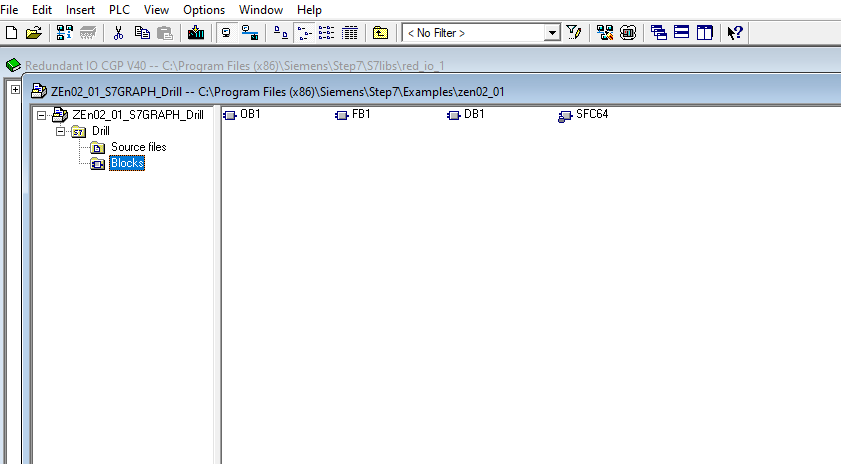This screenshot has width=841, height=464.
Task: Enable Details view
Action: [x=350, y=33]
